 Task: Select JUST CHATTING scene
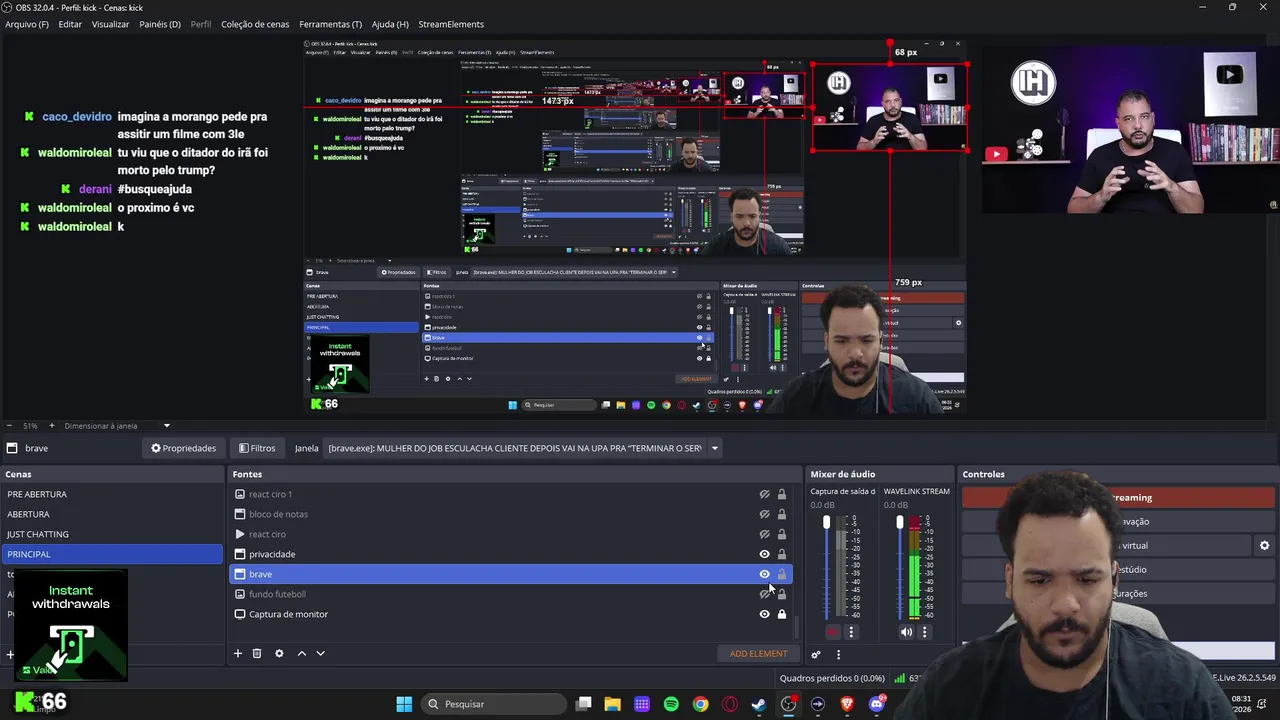(x=112, y=534)
